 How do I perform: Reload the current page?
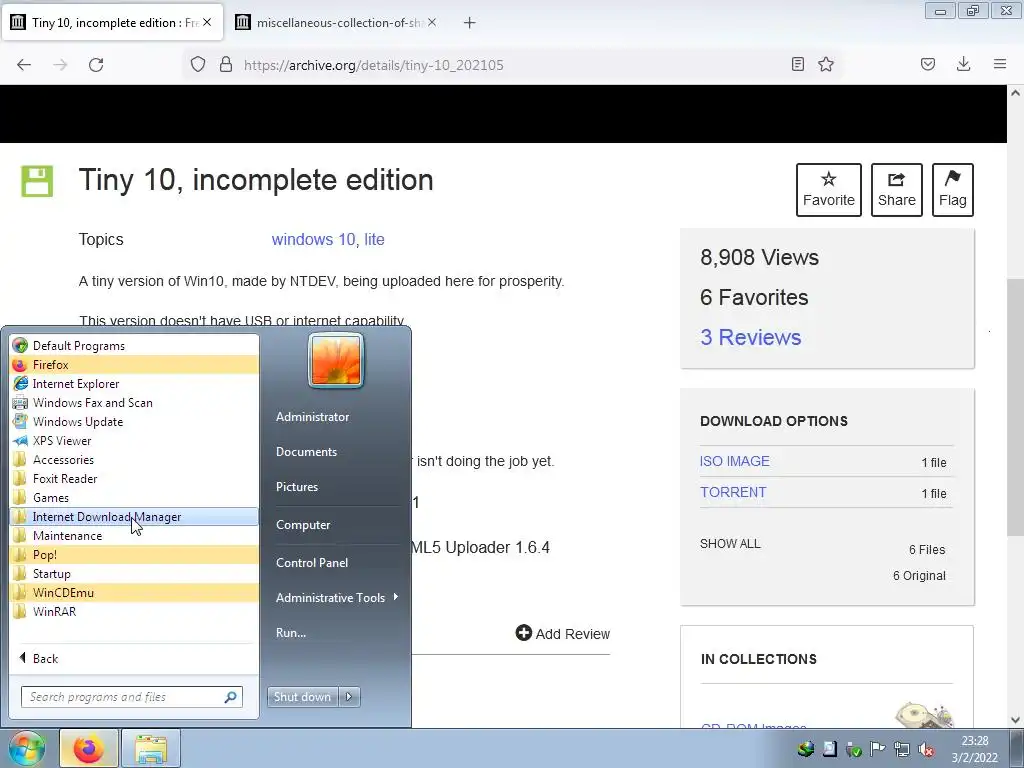96,65
